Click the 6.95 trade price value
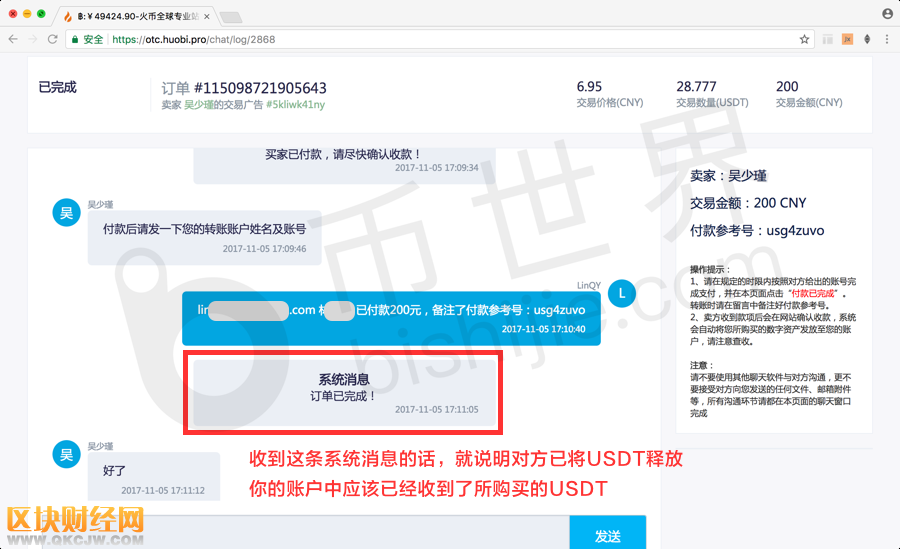This screenshot has width=900, height=549. click(x=589, y=87)
